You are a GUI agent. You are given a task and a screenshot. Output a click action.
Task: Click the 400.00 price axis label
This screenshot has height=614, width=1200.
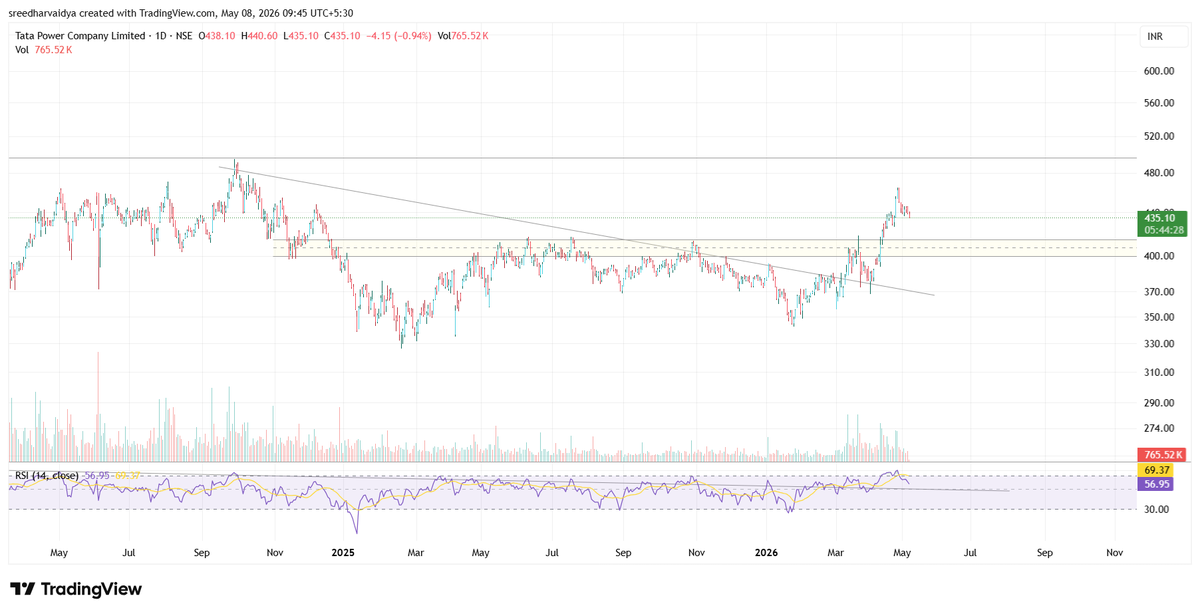click(x=1158, y=256)
